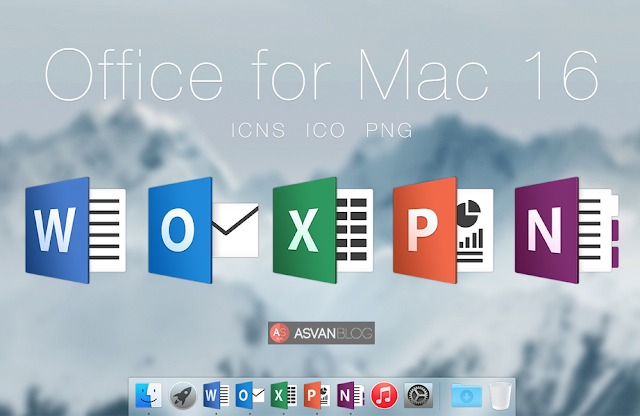Screen dimensions: 640x416
Task: Click the large Excel icon
Action: [x=323, y=230]
